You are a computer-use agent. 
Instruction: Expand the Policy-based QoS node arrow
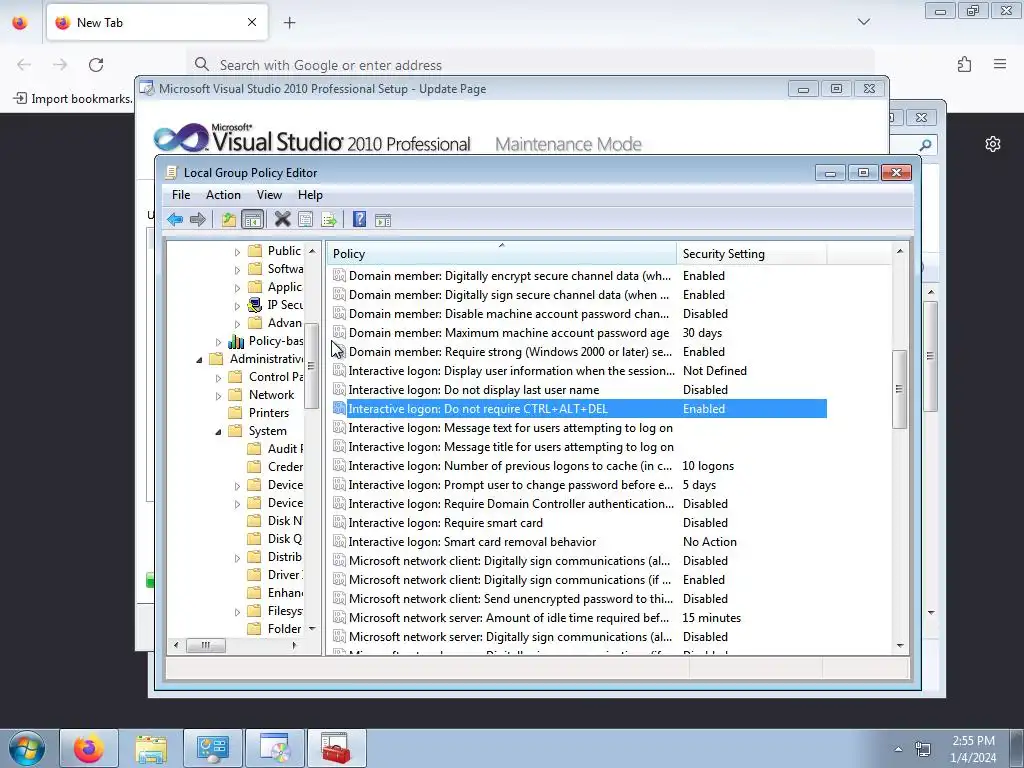[219, 342]
